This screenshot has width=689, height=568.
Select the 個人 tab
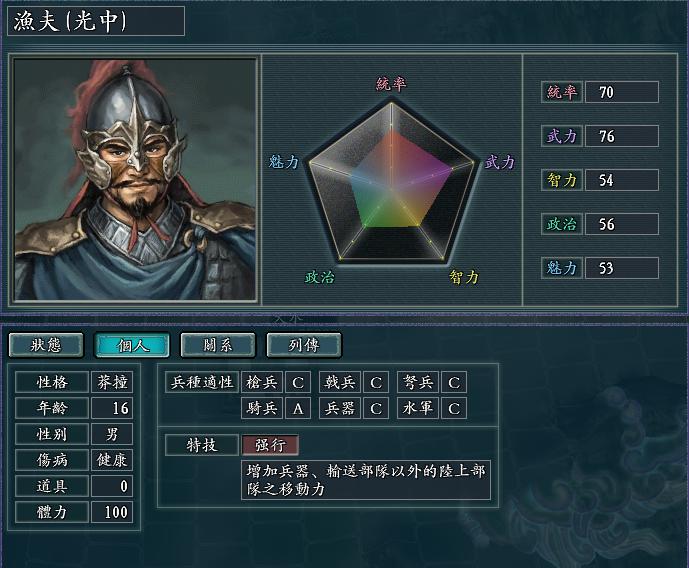(132, 345)
